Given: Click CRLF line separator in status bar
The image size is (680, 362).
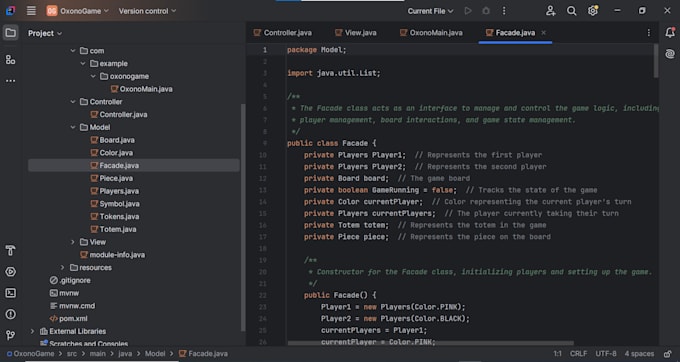Looking at the screenshot, I should 578,354.
